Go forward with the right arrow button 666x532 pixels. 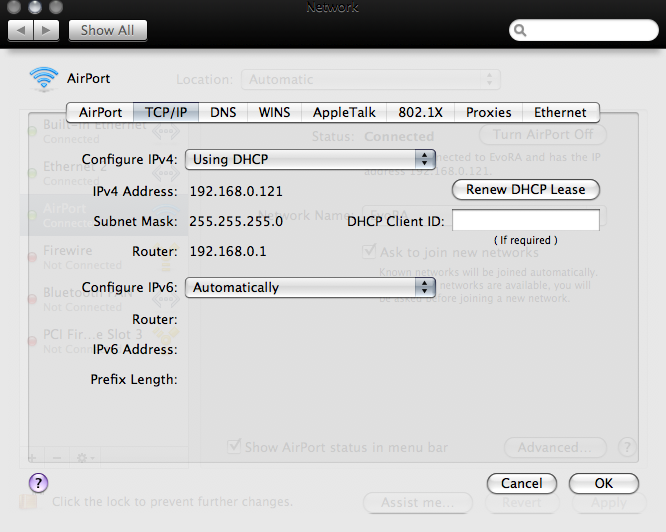click(46, 31)
